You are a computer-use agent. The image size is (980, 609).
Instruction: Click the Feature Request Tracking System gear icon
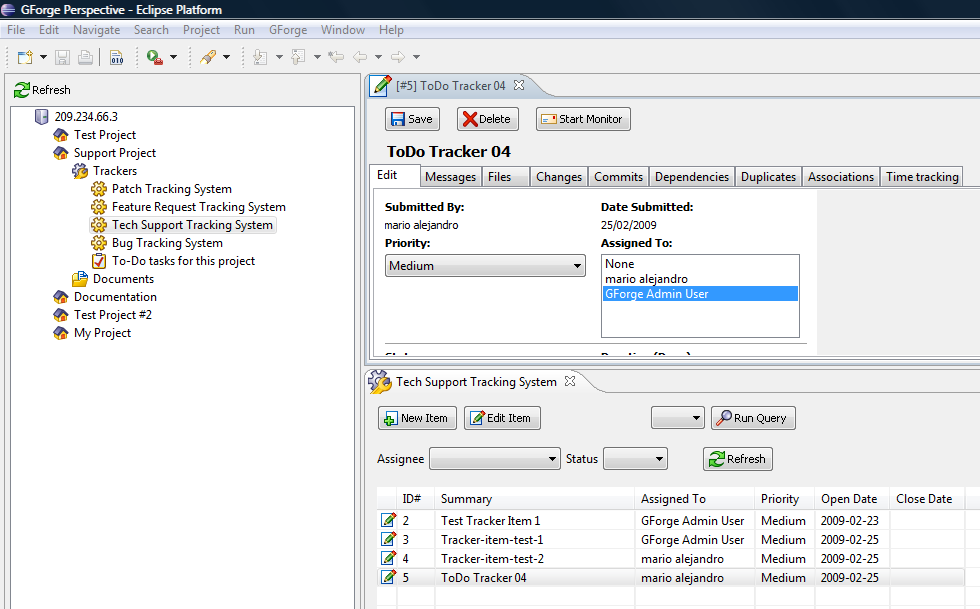[x=99, y=207]
